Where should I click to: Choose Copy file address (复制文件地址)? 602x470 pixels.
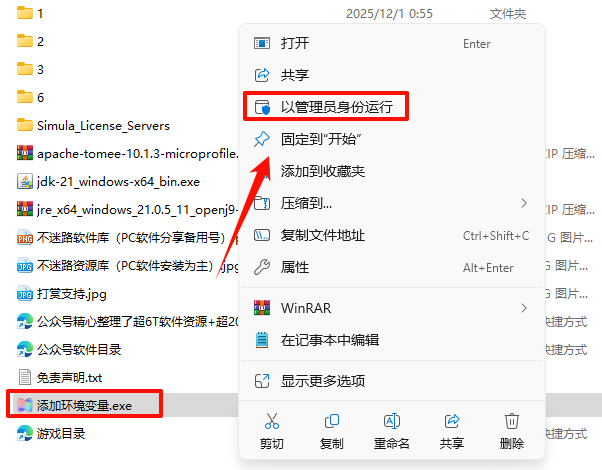392,235
